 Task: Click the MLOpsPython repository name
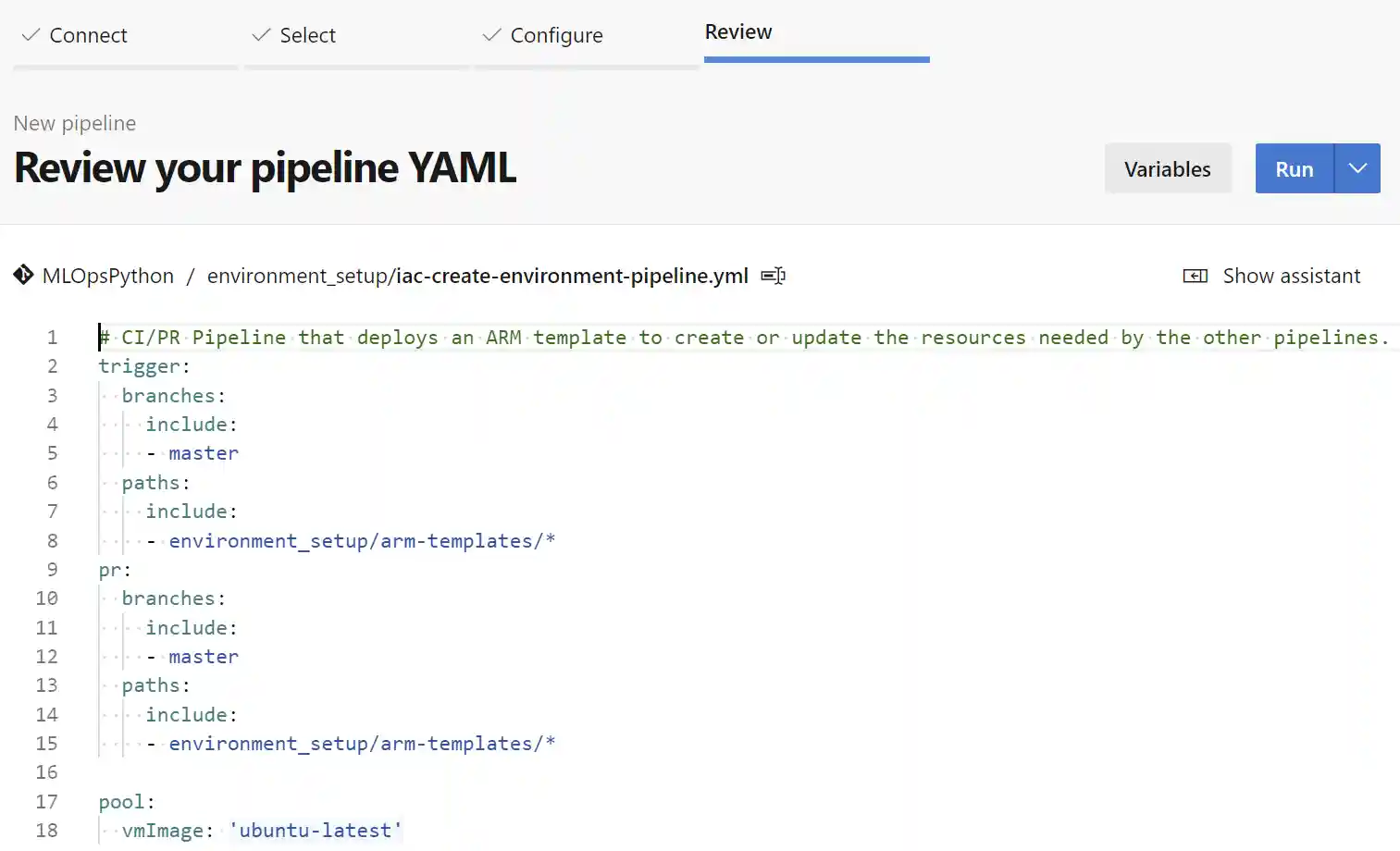[x=108, y=276]
